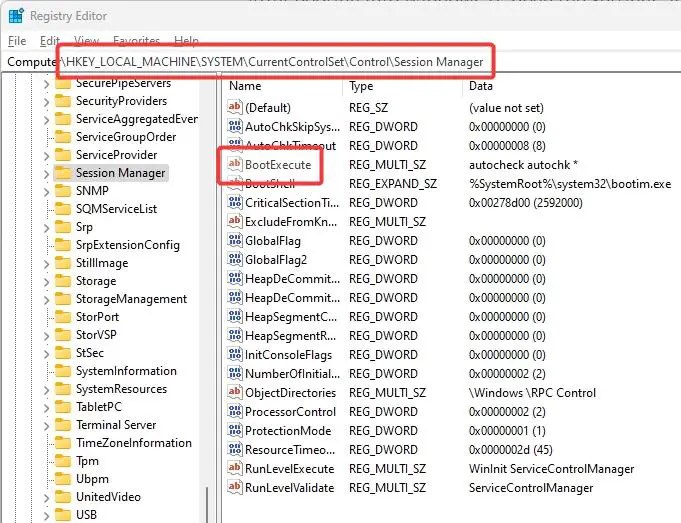Viewport: 681px width, 523px height.
Task: Select the ServiceGroupOrder folder icon
Action: pos(63,137)
